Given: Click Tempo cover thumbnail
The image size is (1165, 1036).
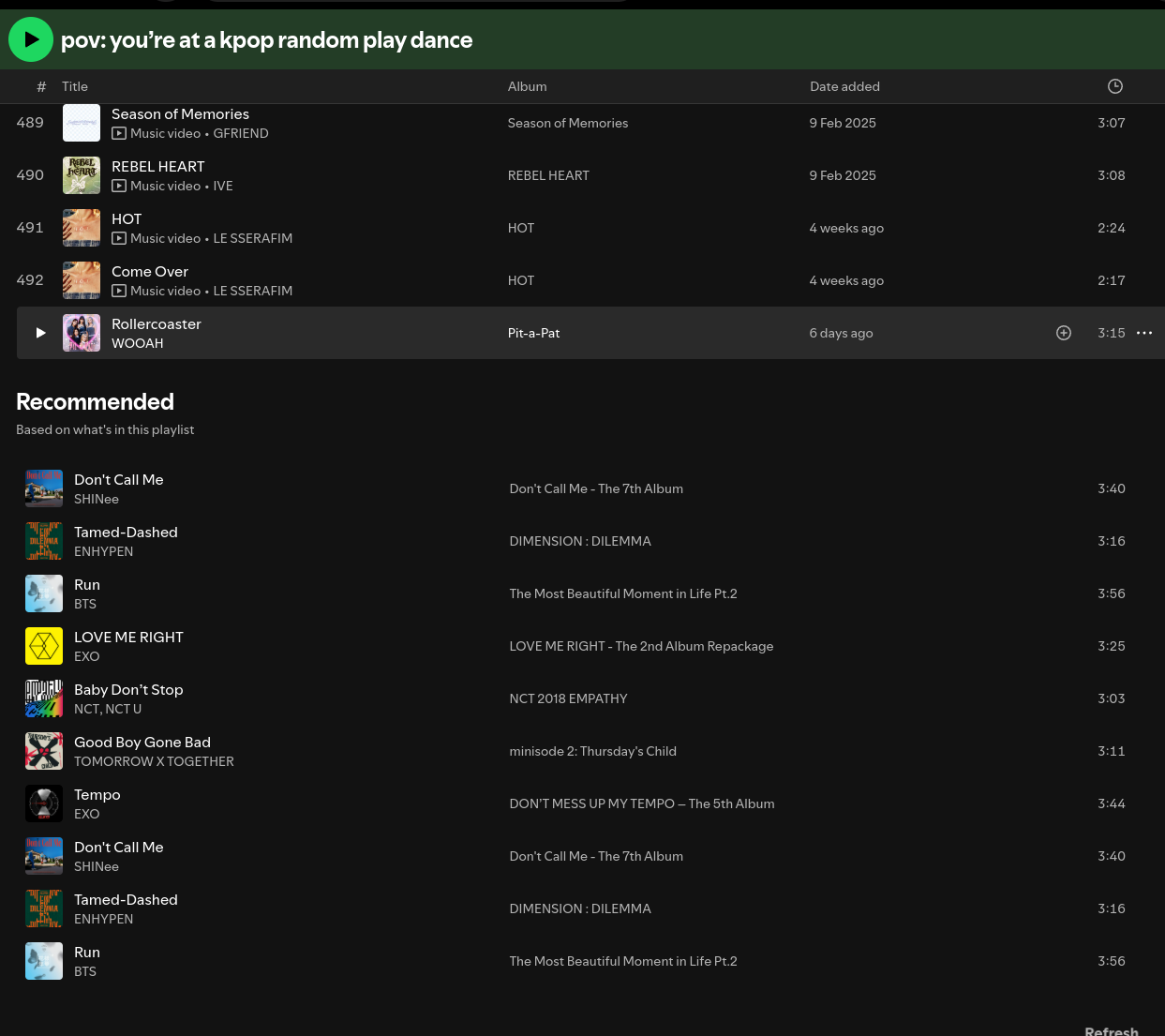Looking at the screenshot, I should pos(44,803).
